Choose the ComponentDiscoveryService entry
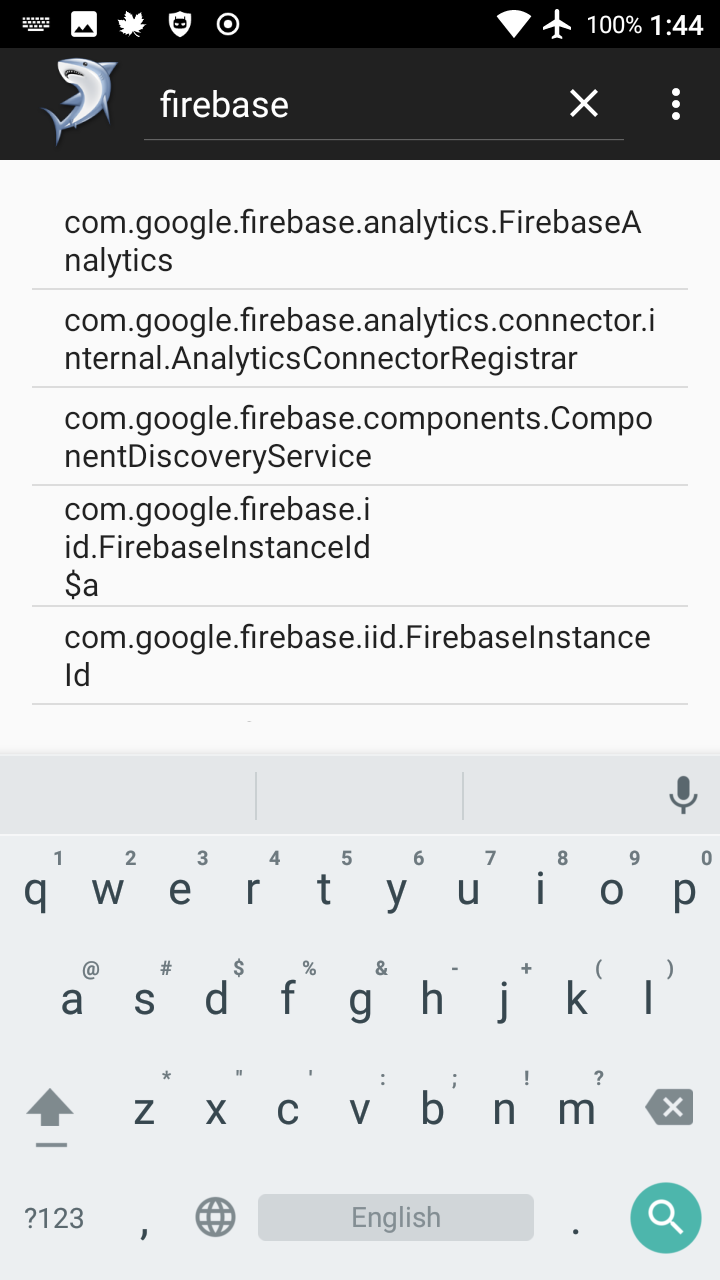Image resolution: width=720 pixels, height=1280 pixels. pos(359,437)
